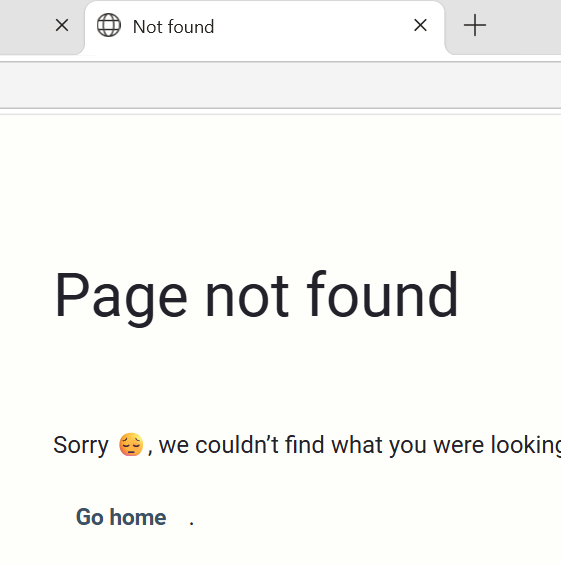The image size is (561, 565).
Task: Click the word 'Page' in the large heading
Action: click(x=121, y=298)
